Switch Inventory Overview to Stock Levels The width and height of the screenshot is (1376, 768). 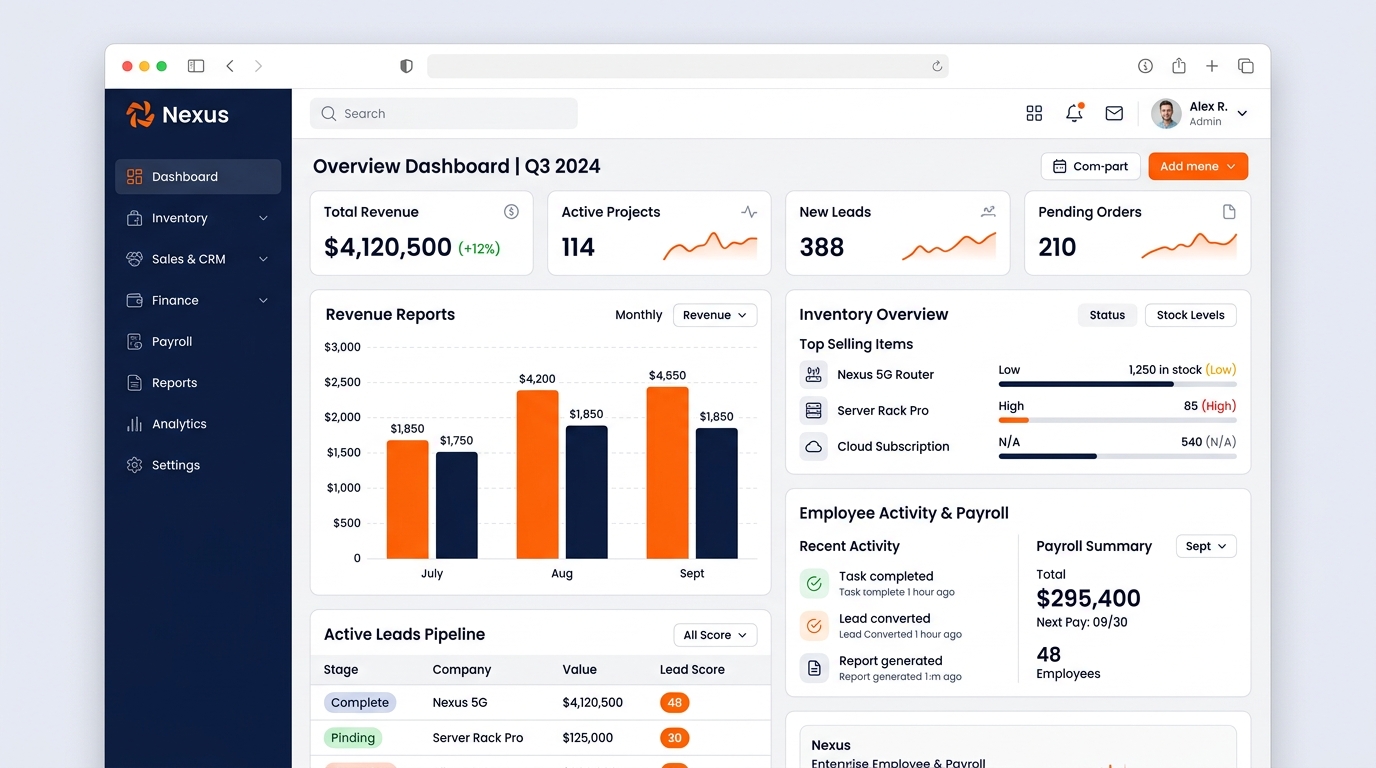[1190, 315]
